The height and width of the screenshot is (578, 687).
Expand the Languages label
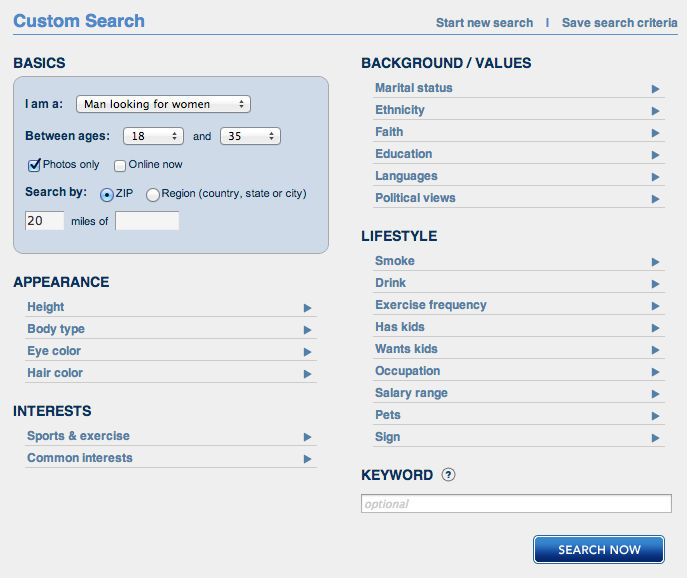(x=406, y=176)
